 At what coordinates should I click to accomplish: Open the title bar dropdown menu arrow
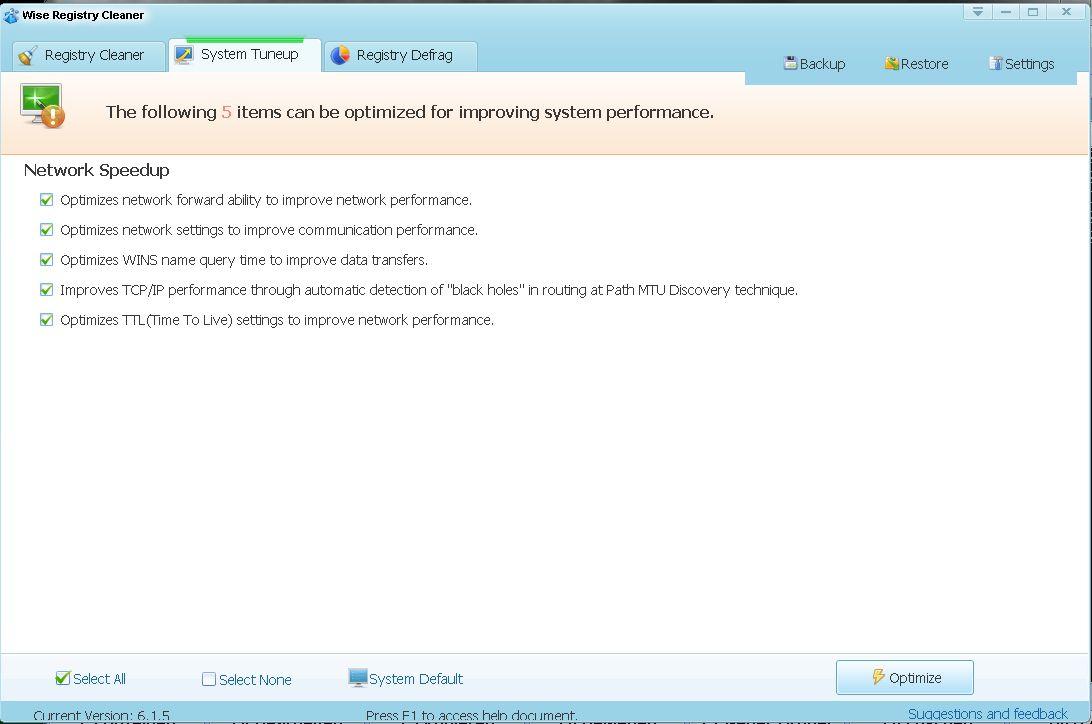[978, 12]
